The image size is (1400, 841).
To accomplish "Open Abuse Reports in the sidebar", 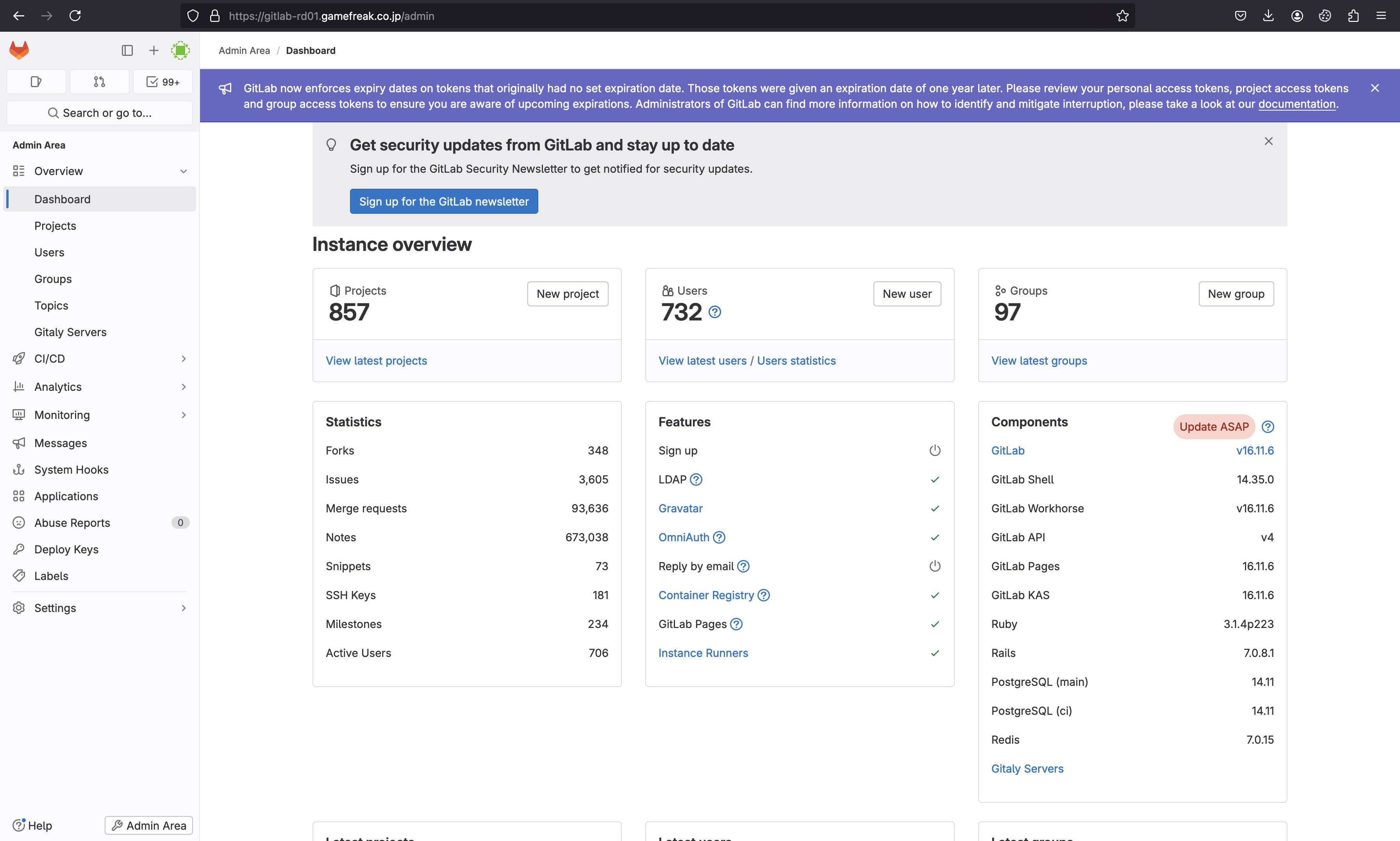I will (x=100, y=523).
